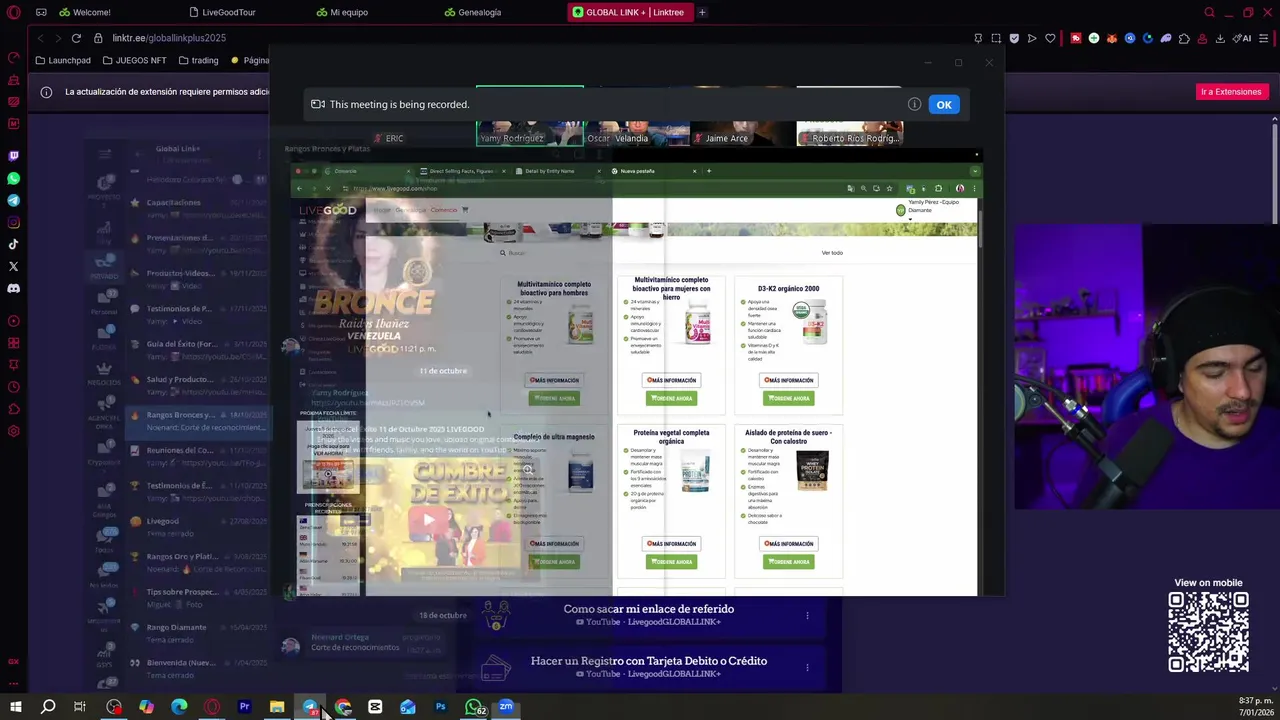This screenshot has width=1280, height=720.
Task: Order the multivitamínico para mujeres
Action: [x=671, y=398]
